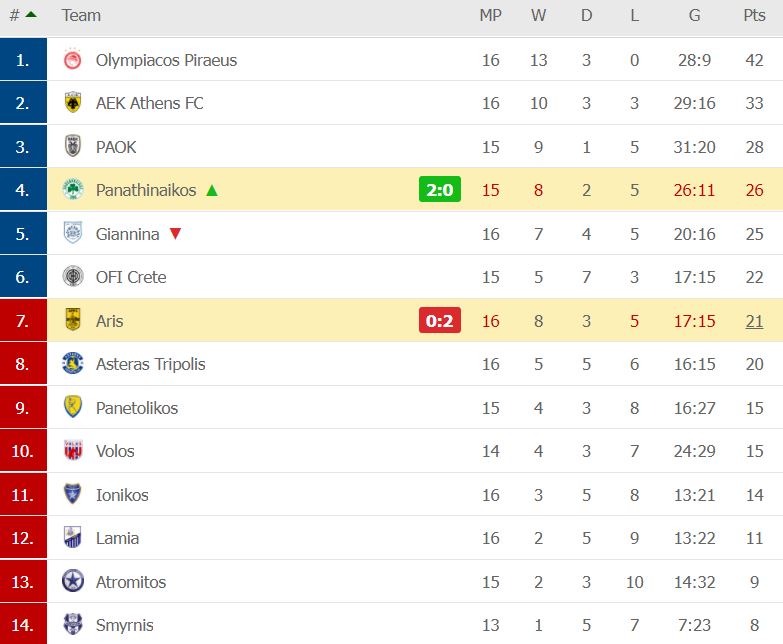The height and width of the screenshot is (644, 783).
Task: Sort table by rank number column
Action: pyautogui.click(x=22, y=15)
